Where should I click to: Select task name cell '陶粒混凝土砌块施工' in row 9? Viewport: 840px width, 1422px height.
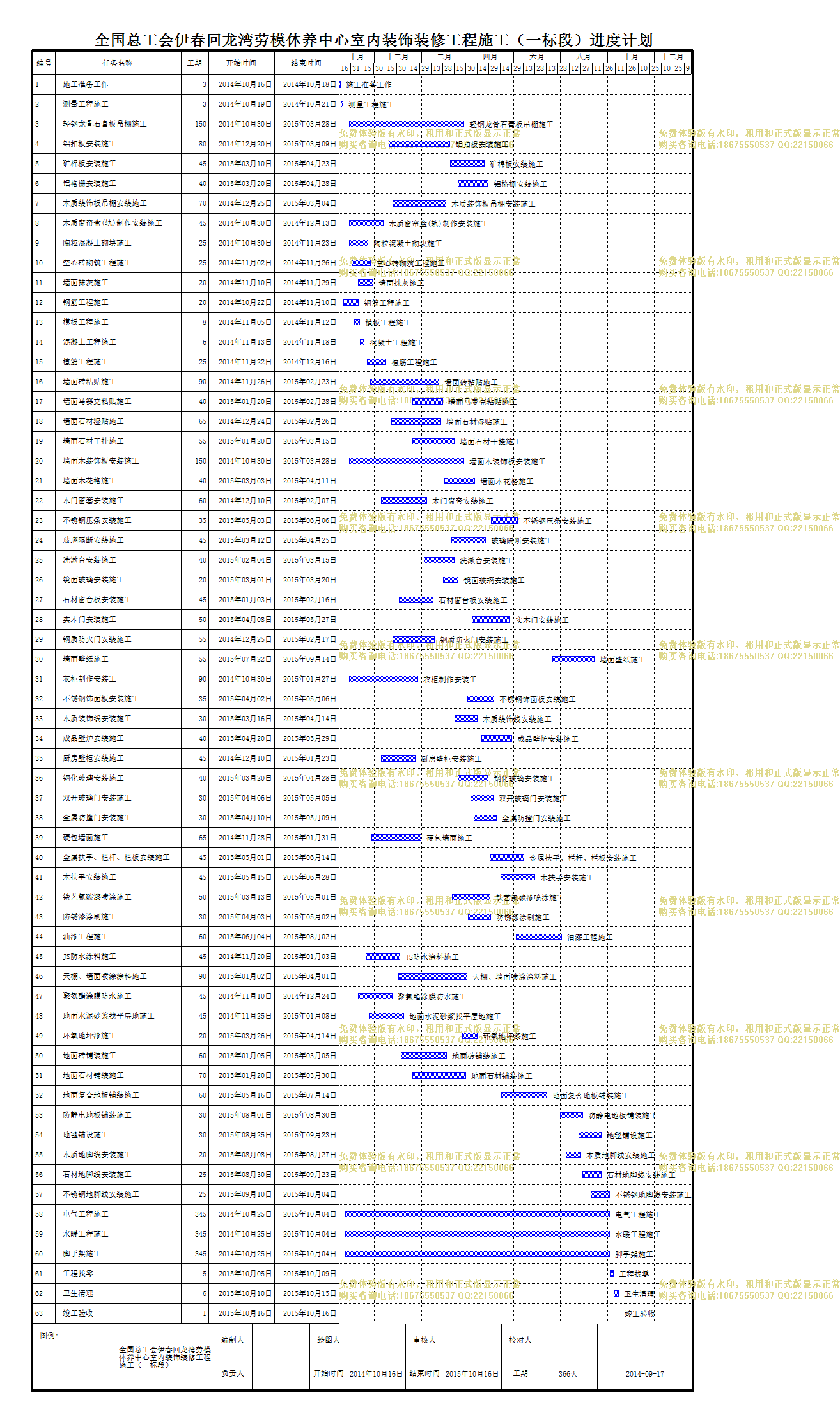(x=118, y=243)
